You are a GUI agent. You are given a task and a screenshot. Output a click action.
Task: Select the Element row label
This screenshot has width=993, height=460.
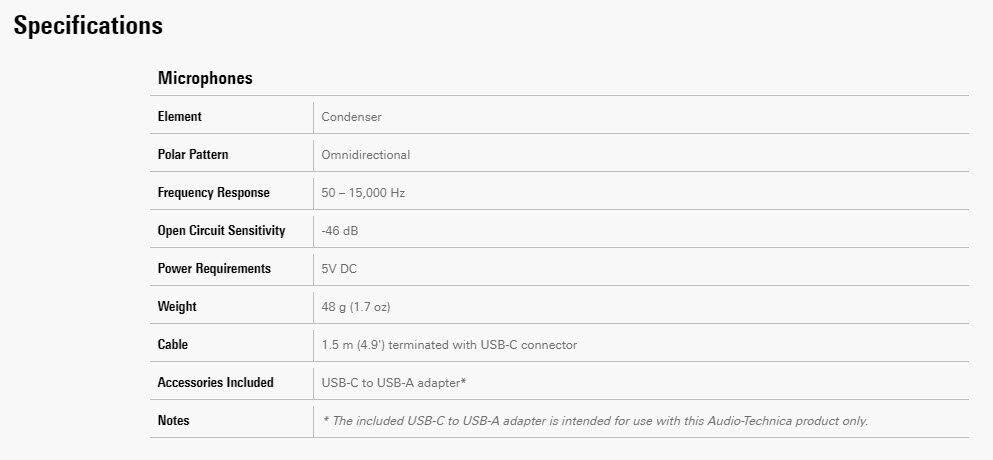coord(180,117)
